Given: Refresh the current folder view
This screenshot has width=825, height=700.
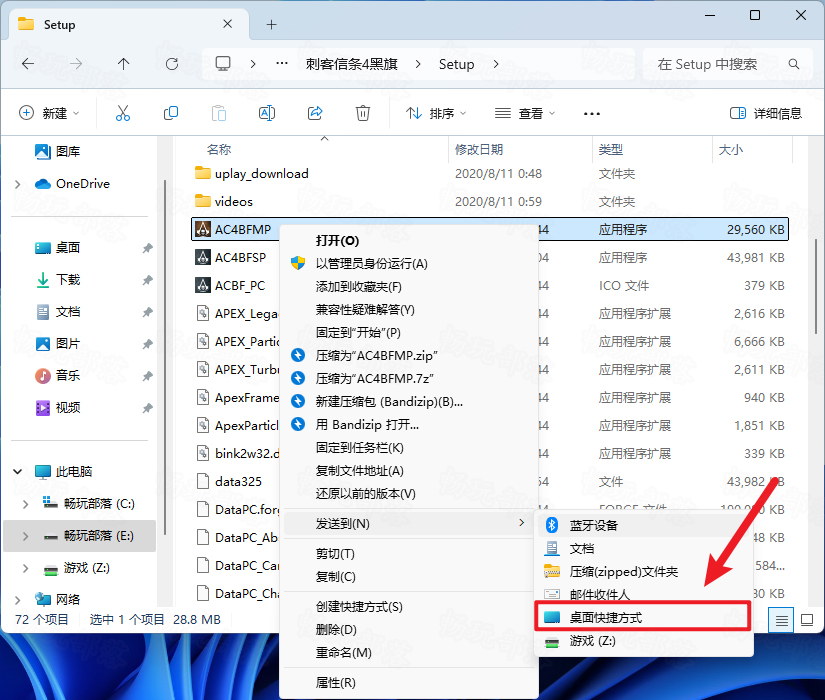Looking at the screenshot, I should pos(172,64).
